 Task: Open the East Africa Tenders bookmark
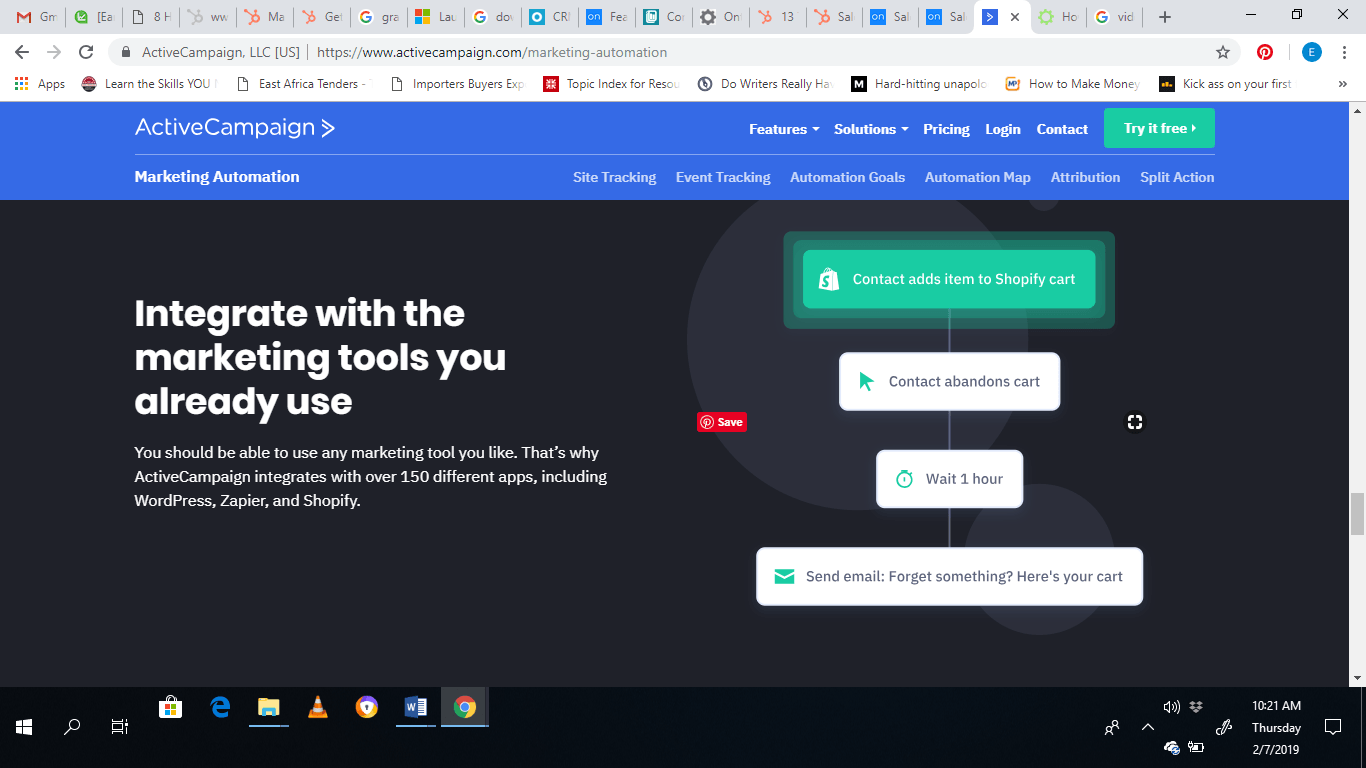(x=302, y=84)
